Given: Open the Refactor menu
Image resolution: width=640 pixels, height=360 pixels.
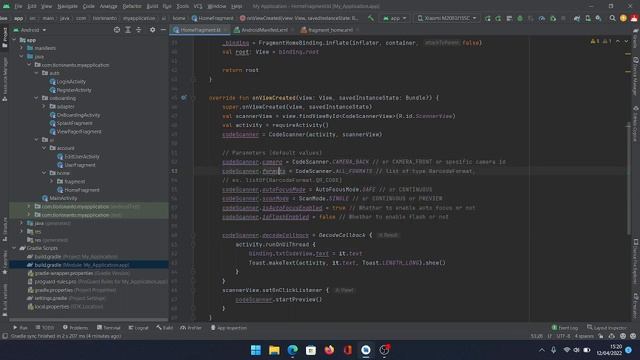Looking at the screenshot, I should 132,6.
